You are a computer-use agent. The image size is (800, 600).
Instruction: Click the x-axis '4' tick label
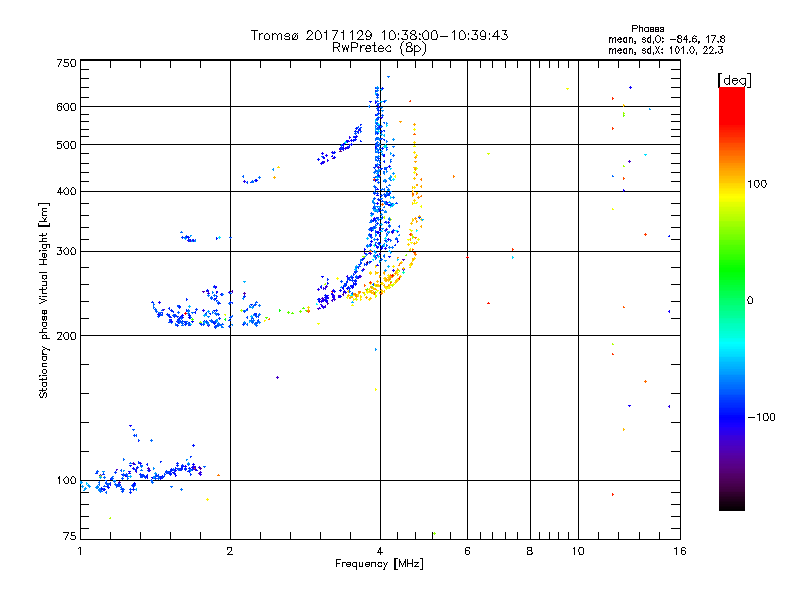pos(380,551)
